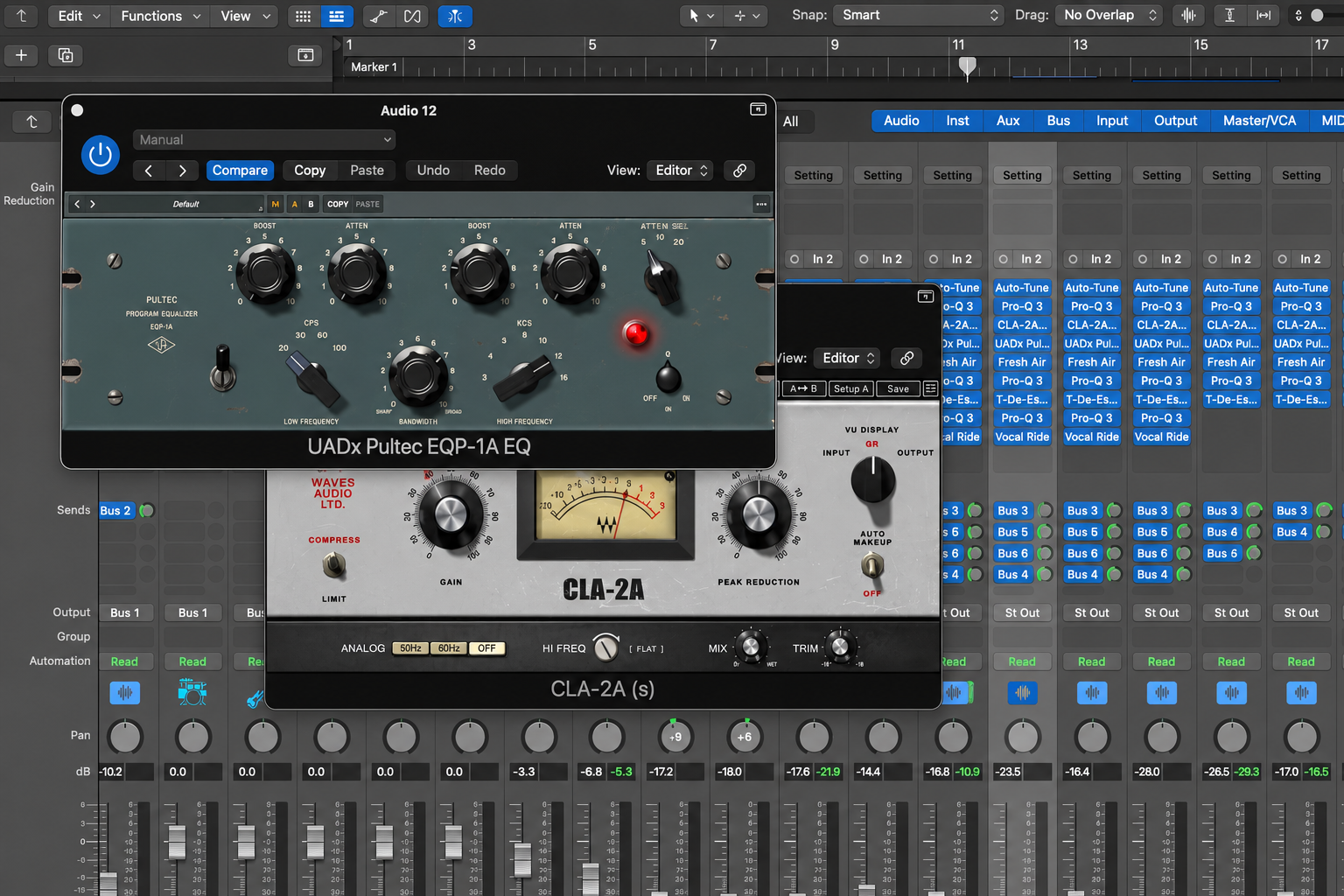Click the drum kit track icon
Viewport: 1344px width, 896px height.
[192, 692]
